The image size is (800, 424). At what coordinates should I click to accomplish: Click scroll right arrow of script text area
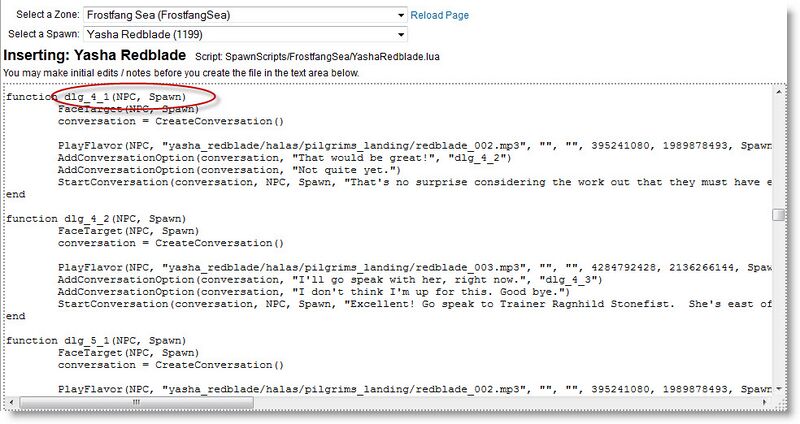pos(764,402)
